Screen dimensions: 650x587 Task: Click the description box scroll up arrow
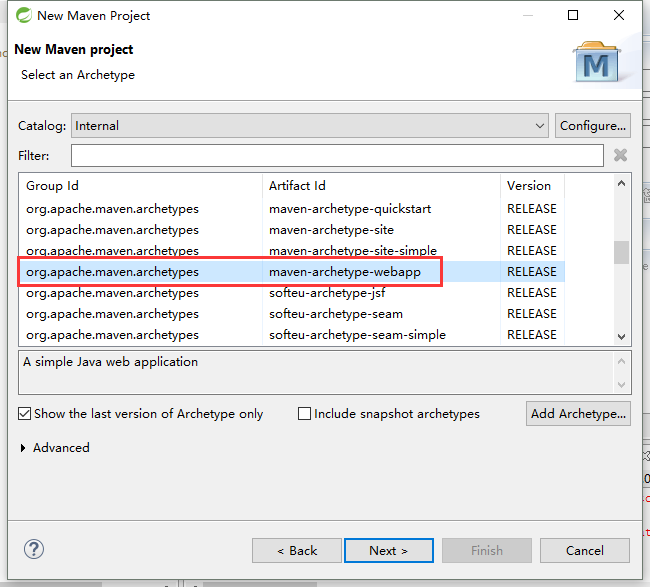tap(621, 361)
